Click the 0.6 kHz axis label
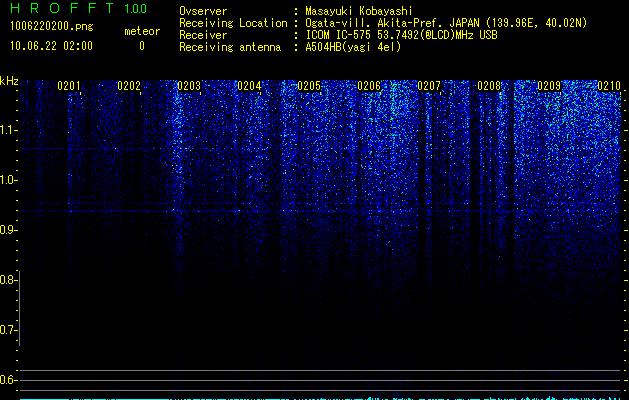This screenshot has width=629, height=400. 8,380
